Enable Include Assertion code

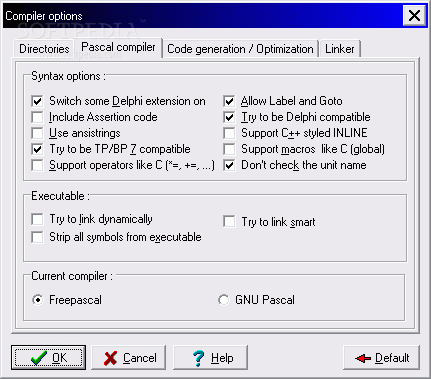tap(37, 117)
